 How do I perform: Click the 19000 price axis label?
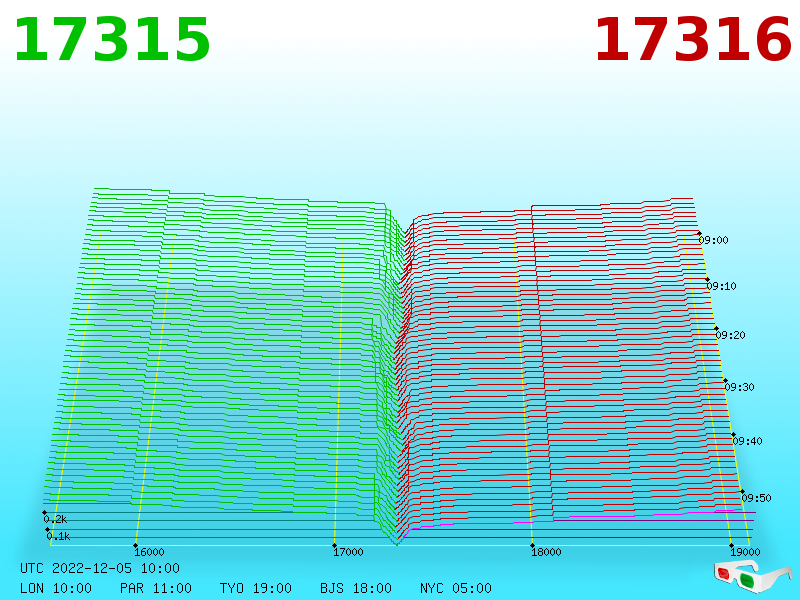pos(745,552)
